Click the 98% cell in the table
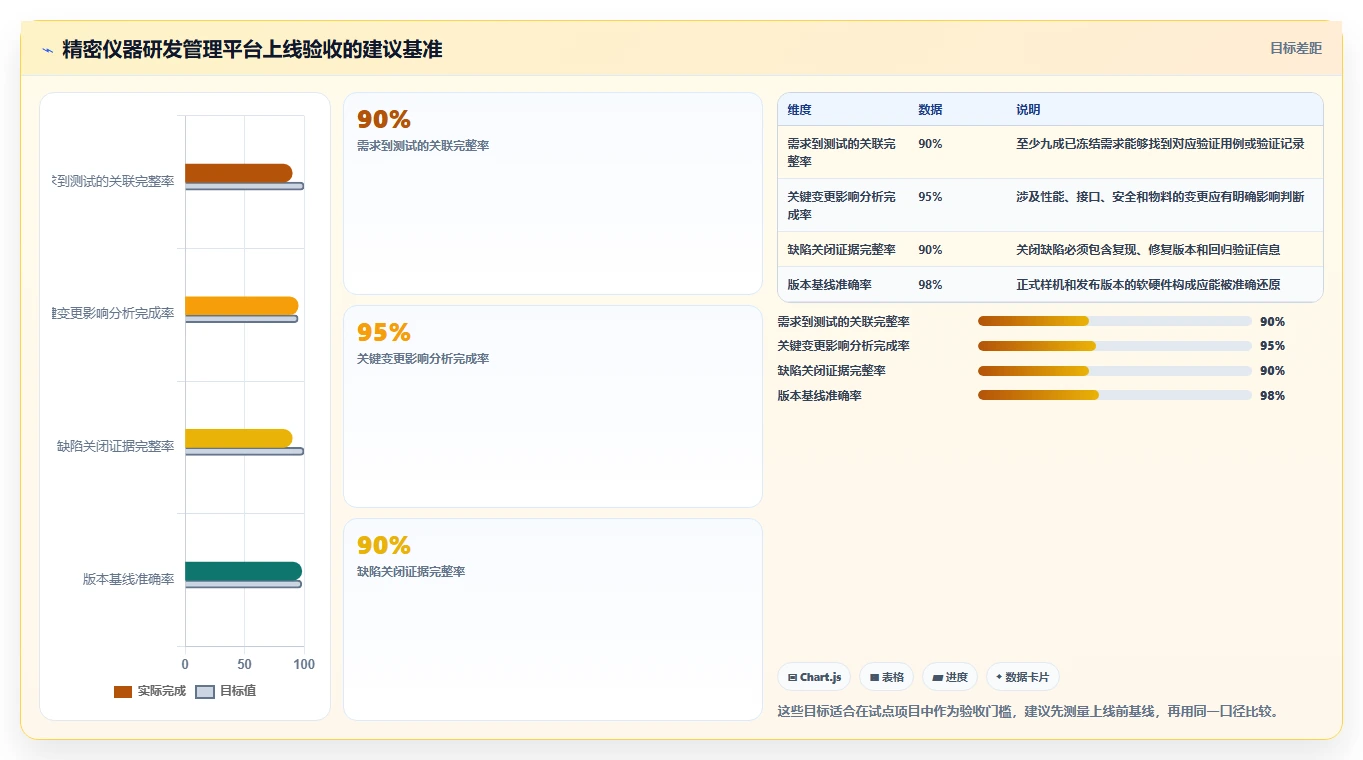Image resolution: width=1363 pixels, height=760 pixels. point(930,285)
